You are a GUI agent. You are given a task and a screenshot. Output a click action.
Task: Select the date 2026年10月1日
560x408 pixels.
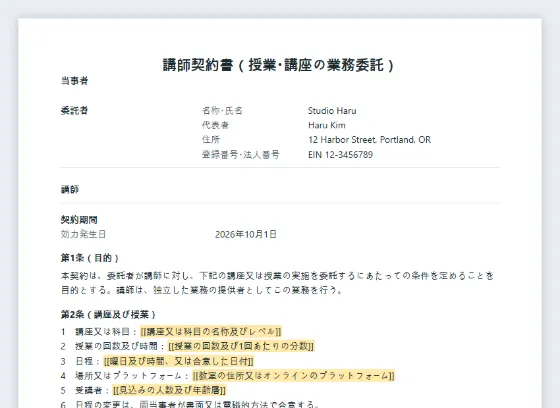[x=246, y=234]
